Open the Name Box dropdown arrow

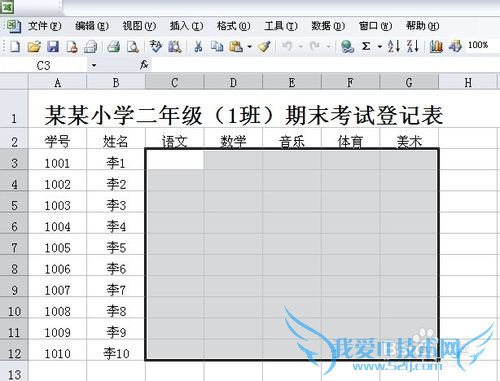[x=94, y=65]
